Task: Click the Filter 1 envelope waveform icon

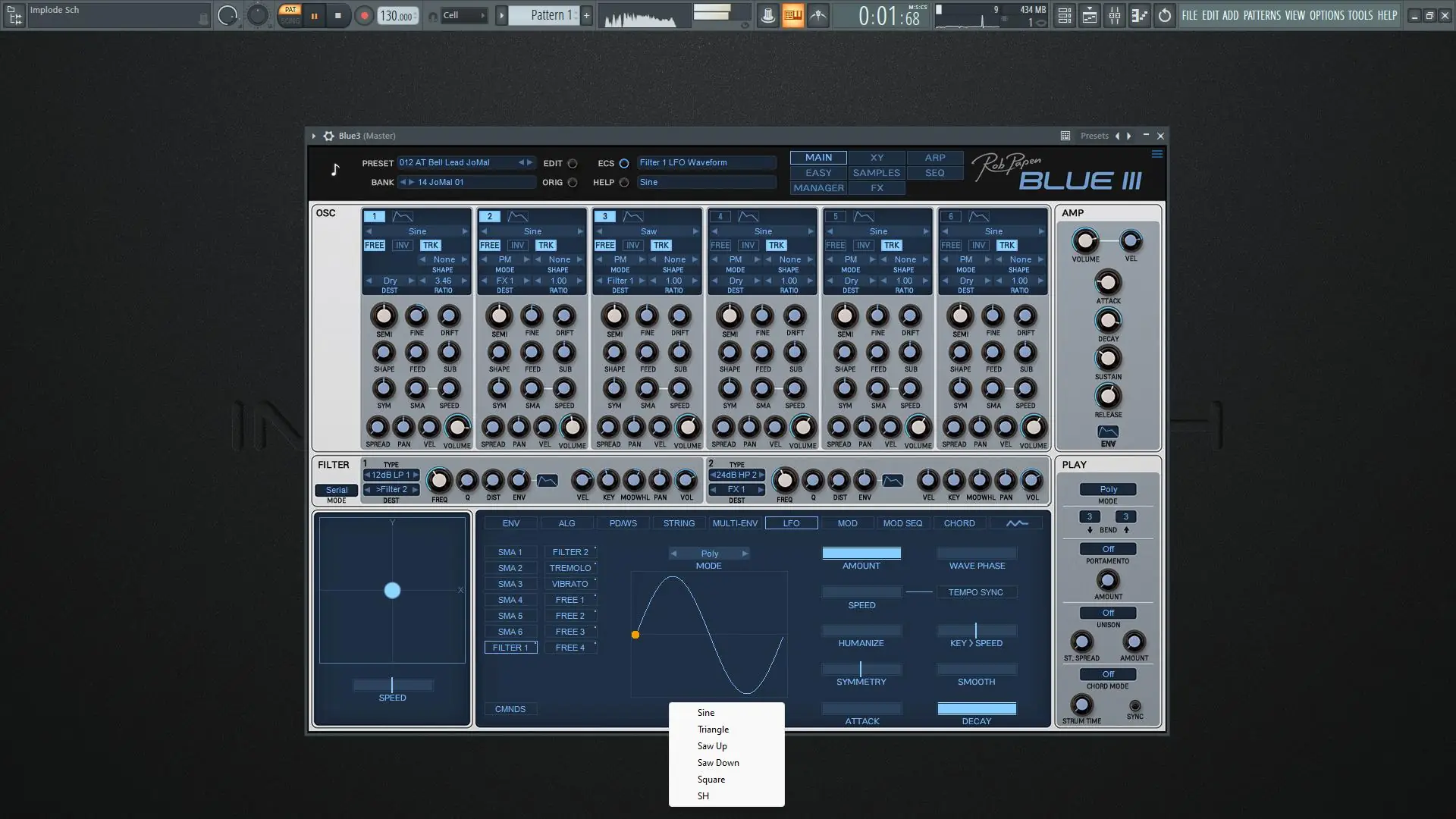Action: tap(547, 481)
